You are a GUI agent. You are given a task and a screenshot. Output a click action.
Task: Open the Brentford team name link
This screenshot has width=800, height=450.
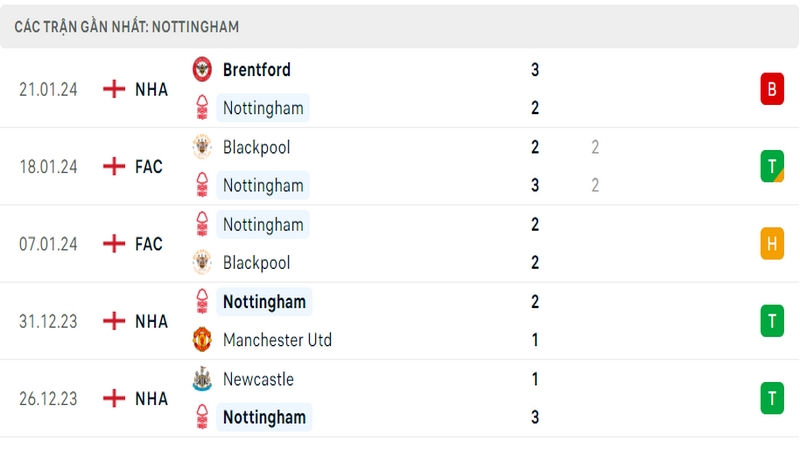pos(257,70)
